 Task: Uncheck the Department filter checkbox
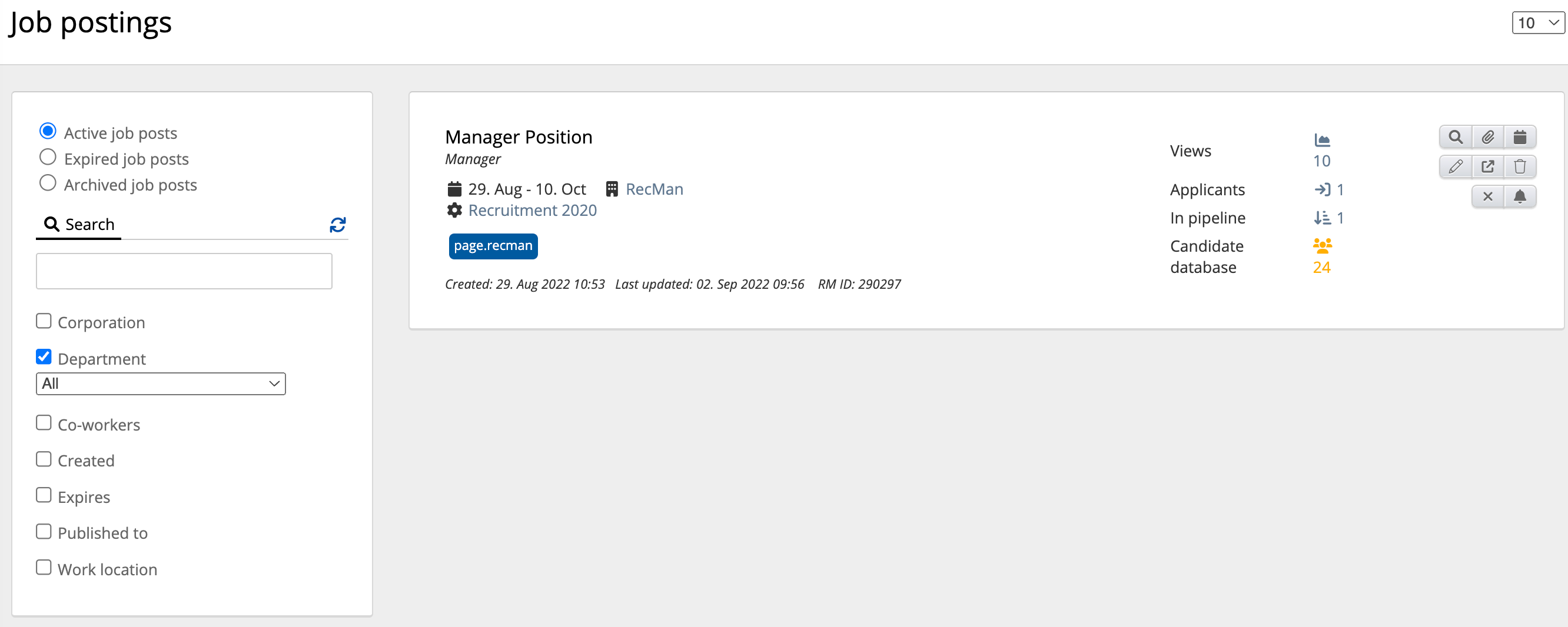point(44,356)
